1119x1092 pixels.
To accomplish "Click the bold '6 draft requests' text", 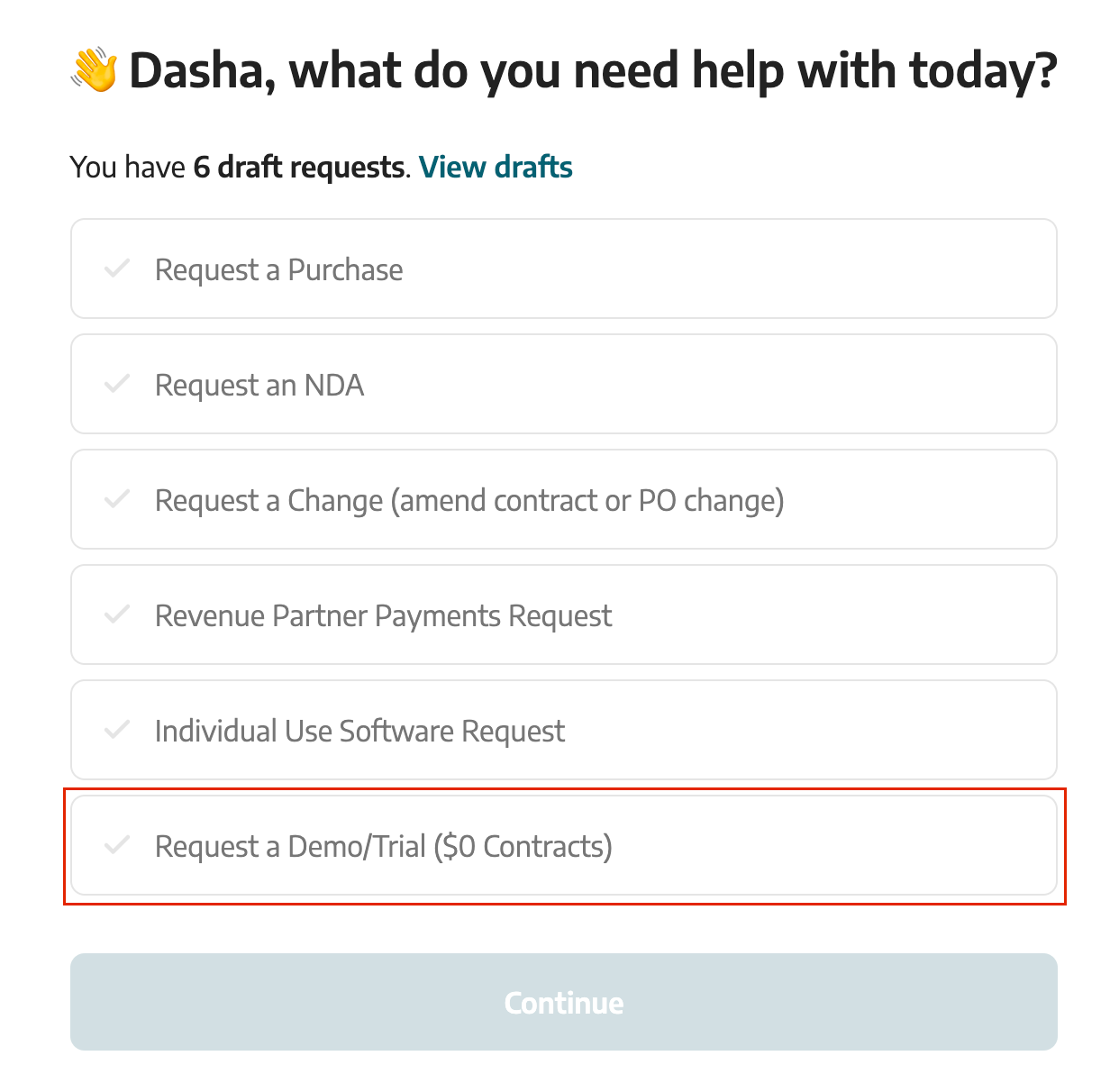I will (298, 168).
